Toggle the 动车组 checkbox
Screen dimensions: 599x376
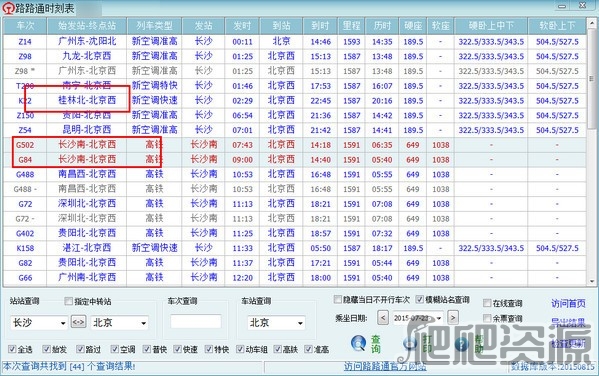pyautogui.click(x=240, y=349)
